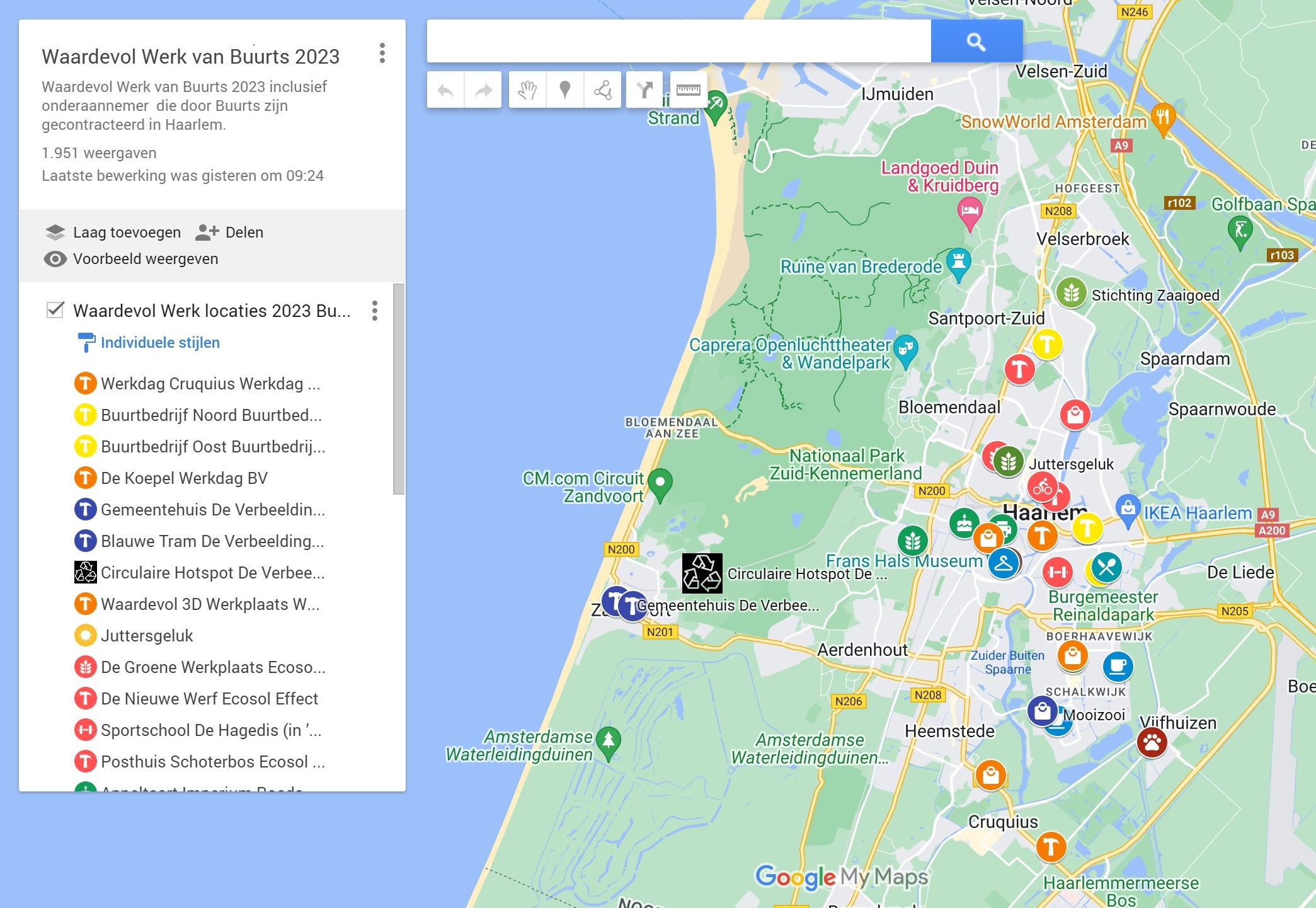Select the hand pan tool

tap(527, 90)
